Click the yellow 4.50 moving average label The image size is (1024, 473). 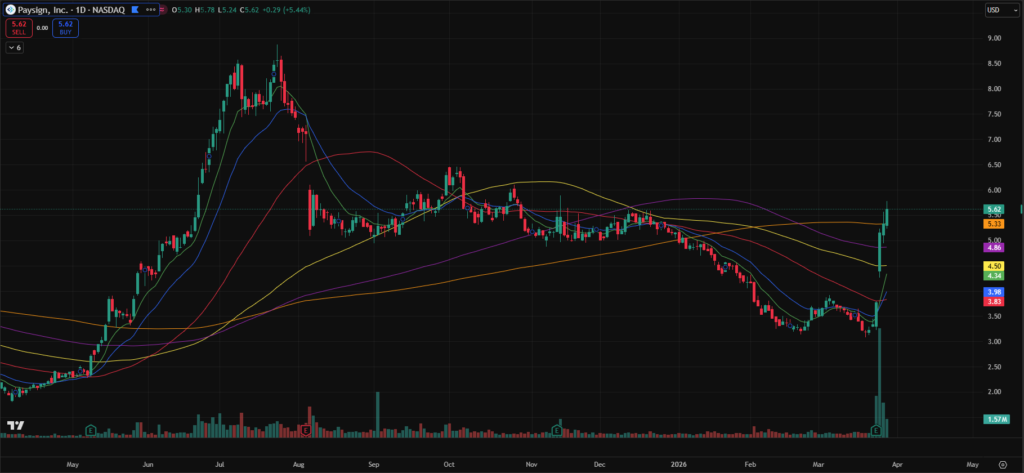(993, 266)
